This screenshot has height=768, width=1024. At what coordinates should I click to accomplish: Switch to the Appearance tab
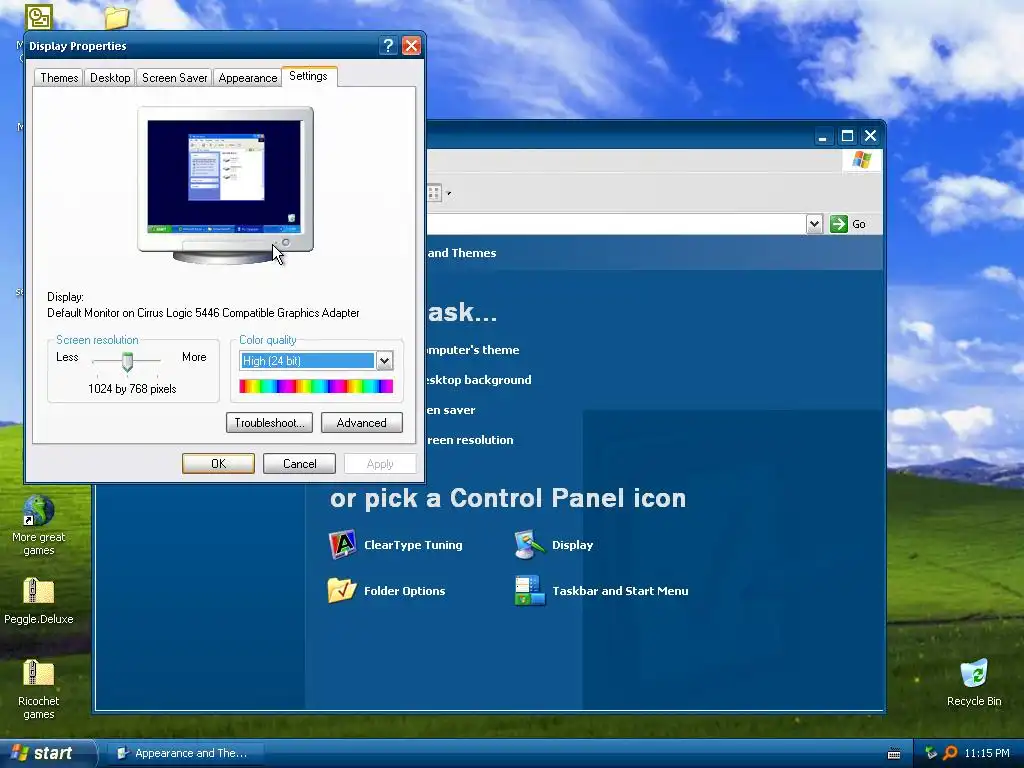[248, 78]
